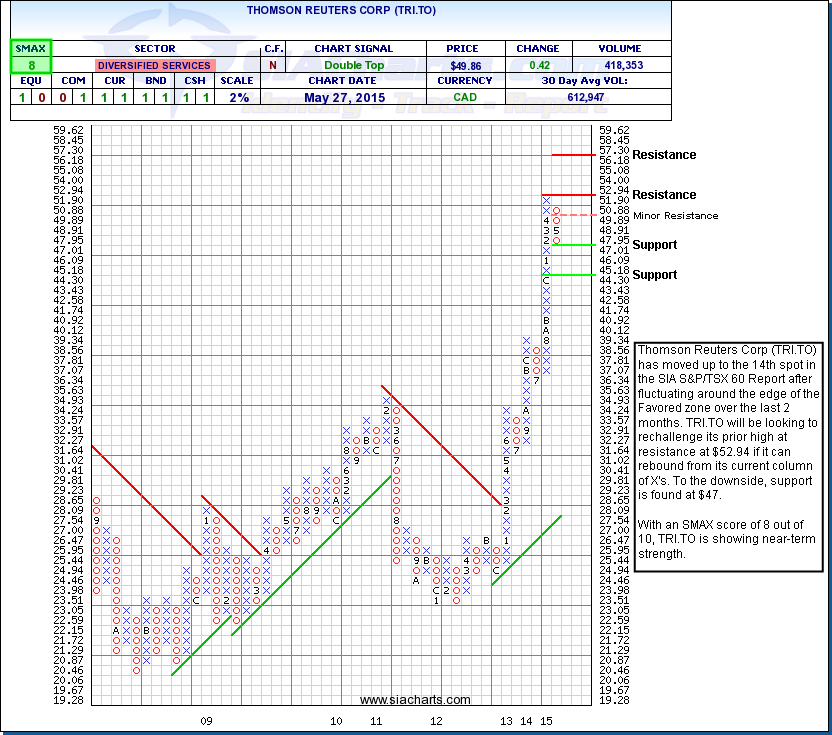Click the green Support line at 47.95
Image resolution: width=832 pixels, height=735 pixels.
pyautogui.click(x=574, y=245)
